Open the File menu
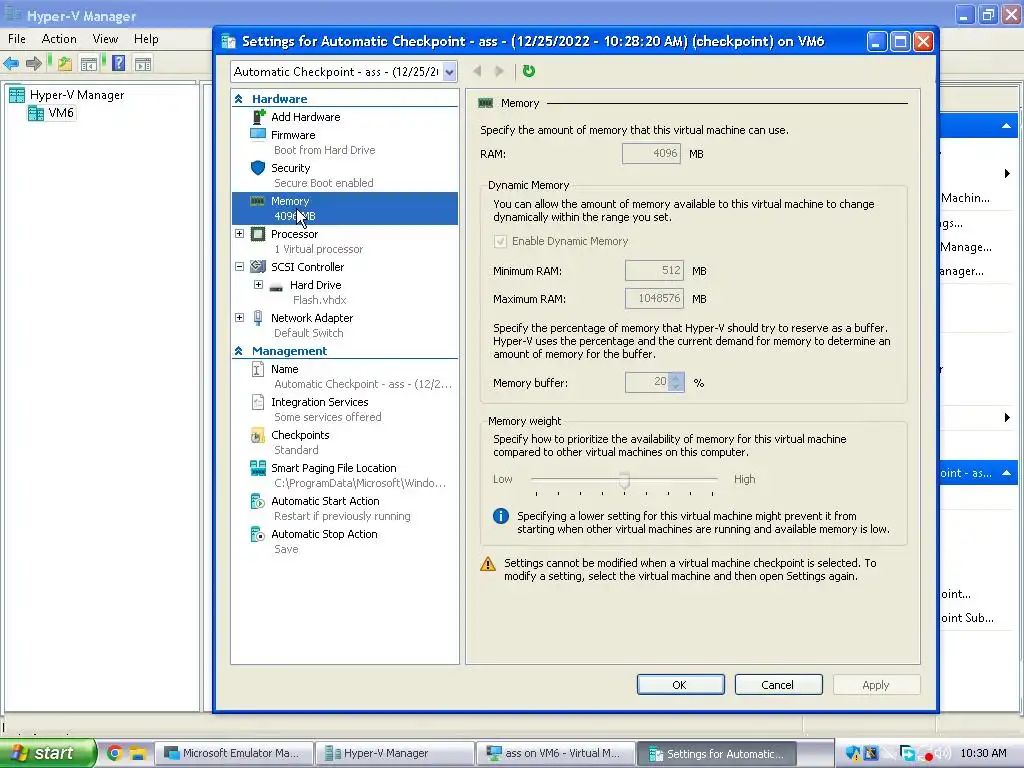This screenshot has height=768, width=1024. [17, 39]
